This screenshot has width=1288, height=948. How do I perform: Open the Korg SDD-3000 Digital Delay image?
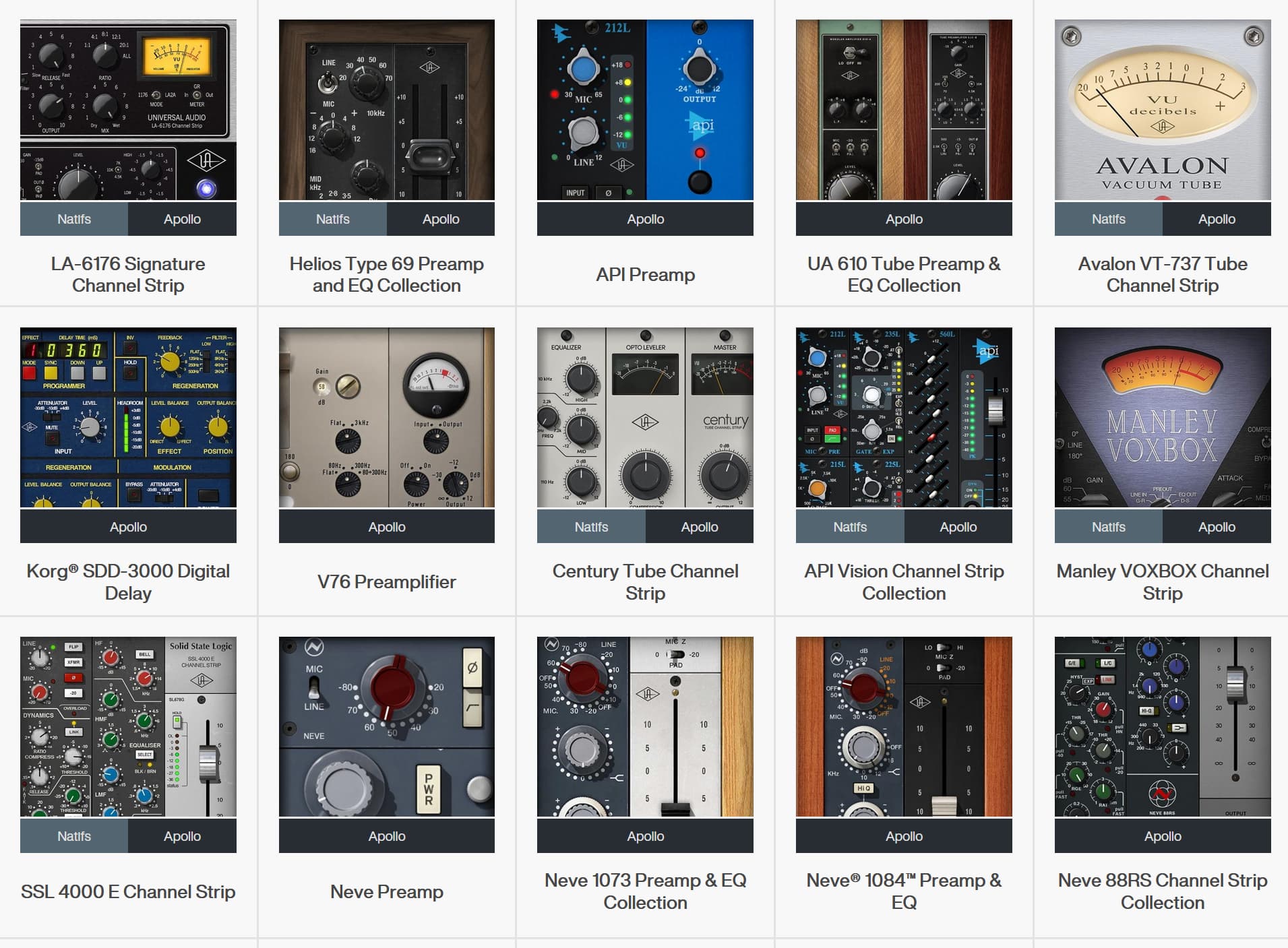click(x=128, y=417)
